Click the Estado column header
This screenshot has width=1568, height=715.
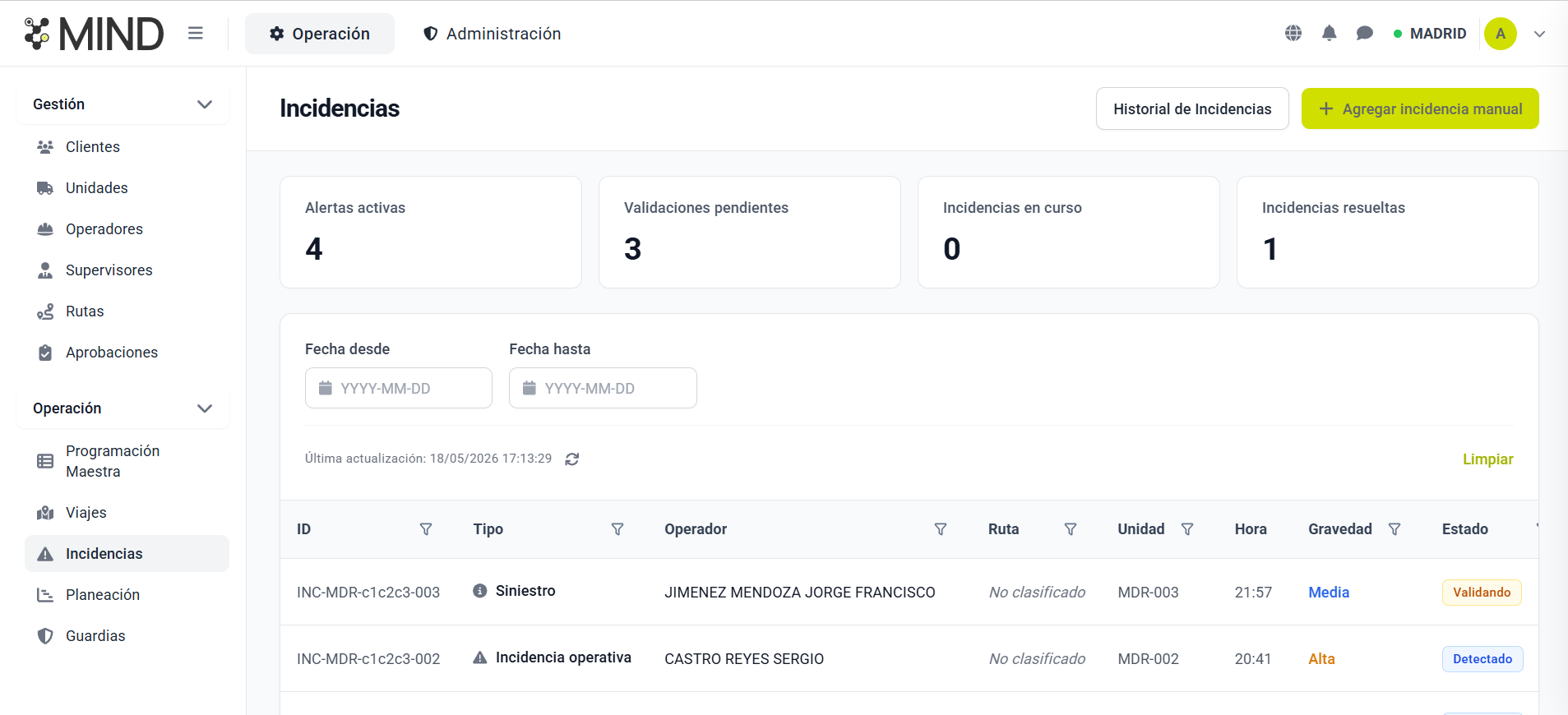click(1465, 529)
